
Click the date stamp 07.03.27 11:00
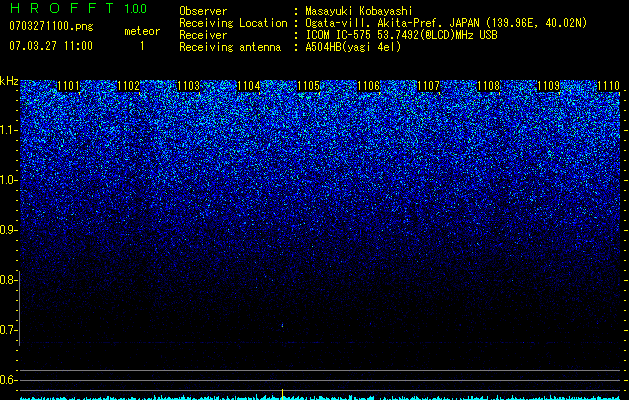[51, 46]
